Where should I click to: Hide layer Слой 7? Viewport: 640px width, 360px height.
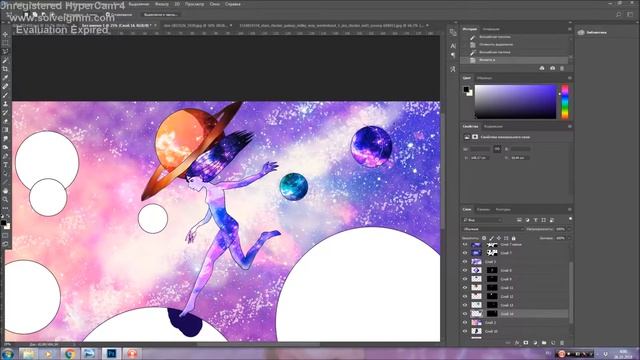pos(465,253)
